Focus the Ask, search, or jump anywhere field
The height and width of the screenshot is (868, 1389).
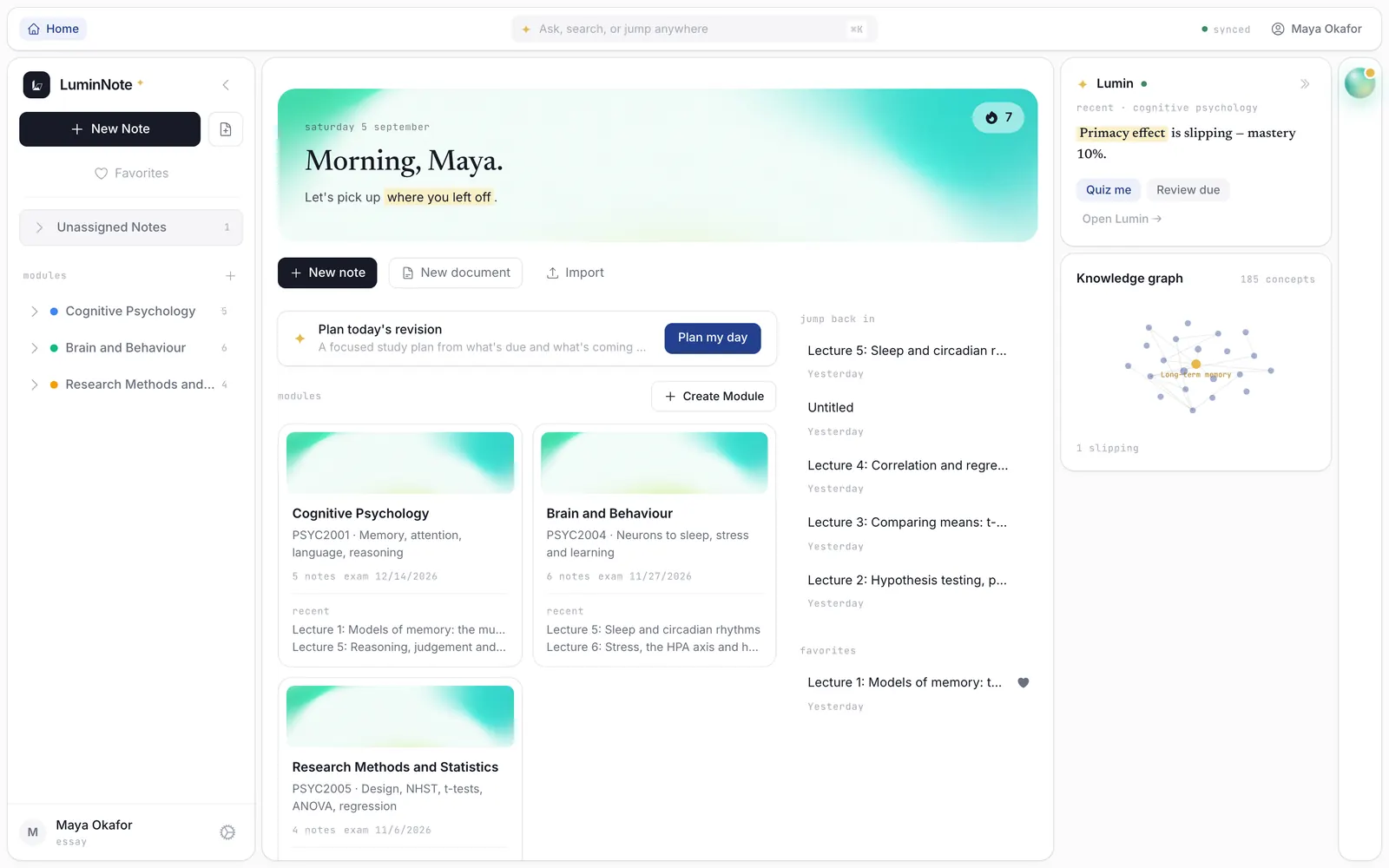(694, 29)
